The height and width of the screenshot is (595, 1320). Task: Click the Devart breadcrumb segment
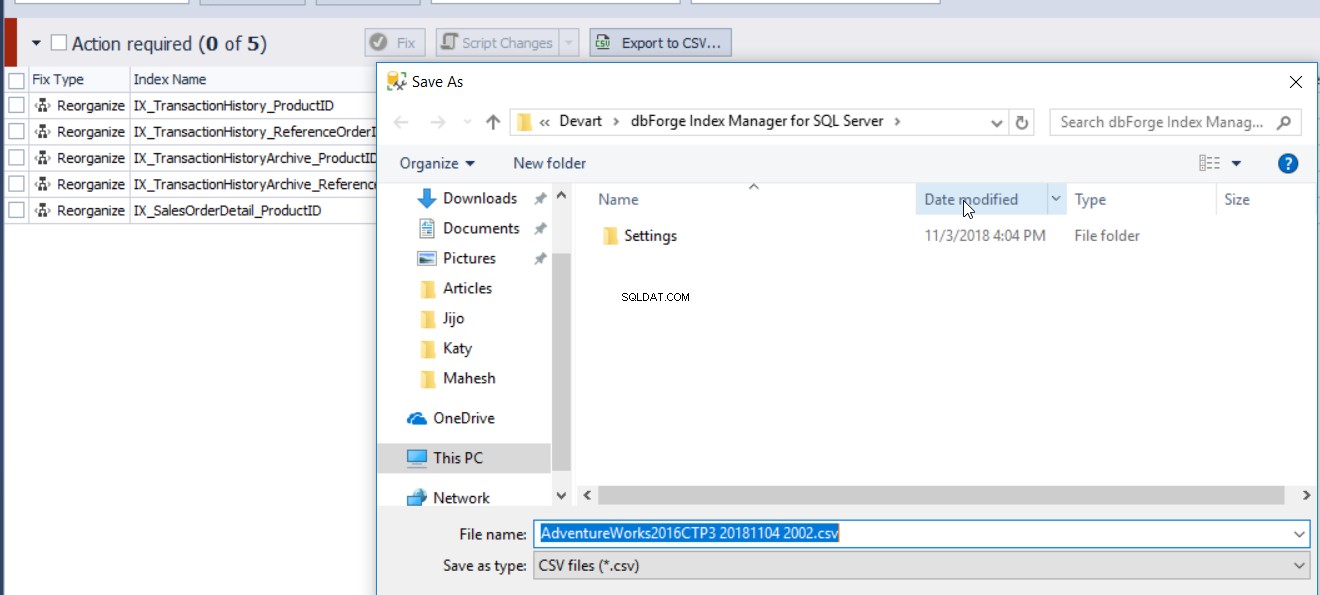(581, 121)
